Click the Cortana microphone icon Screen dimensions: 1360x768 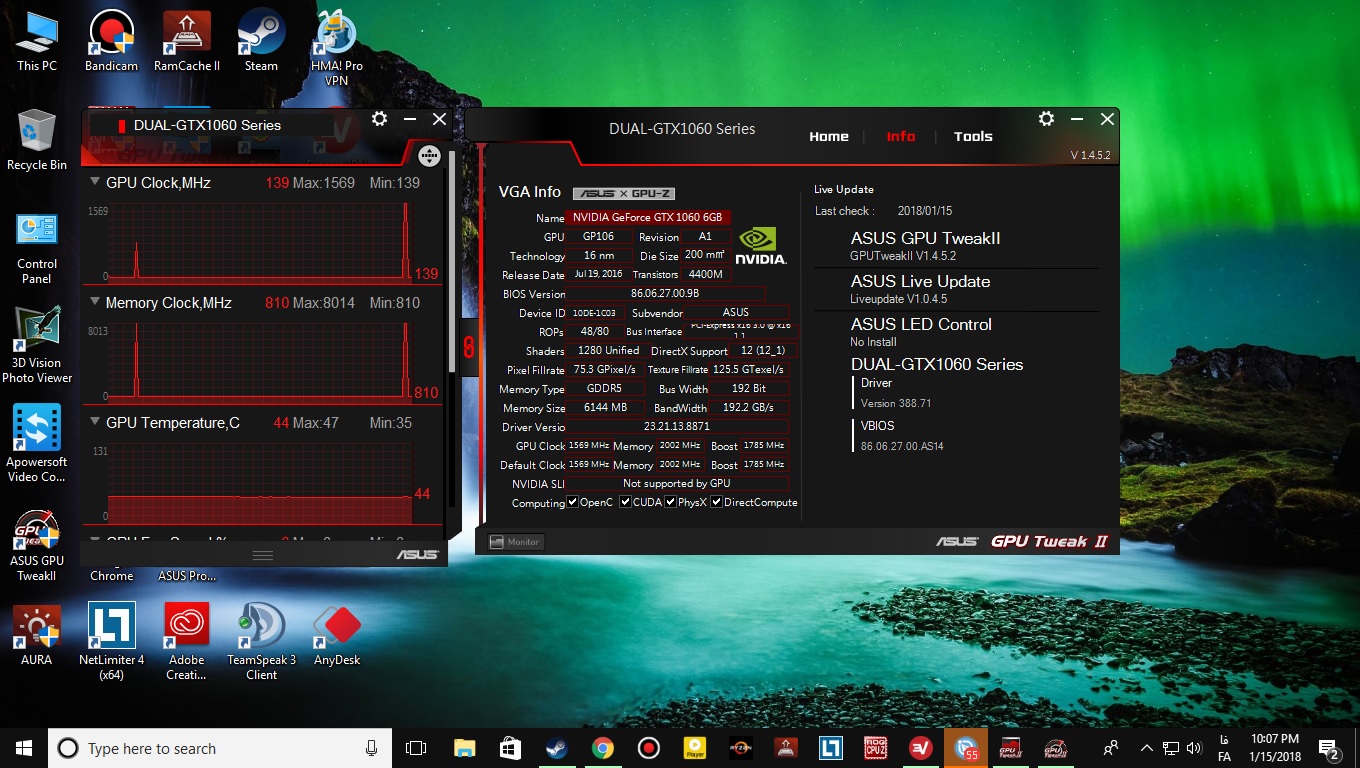point(372,748)
